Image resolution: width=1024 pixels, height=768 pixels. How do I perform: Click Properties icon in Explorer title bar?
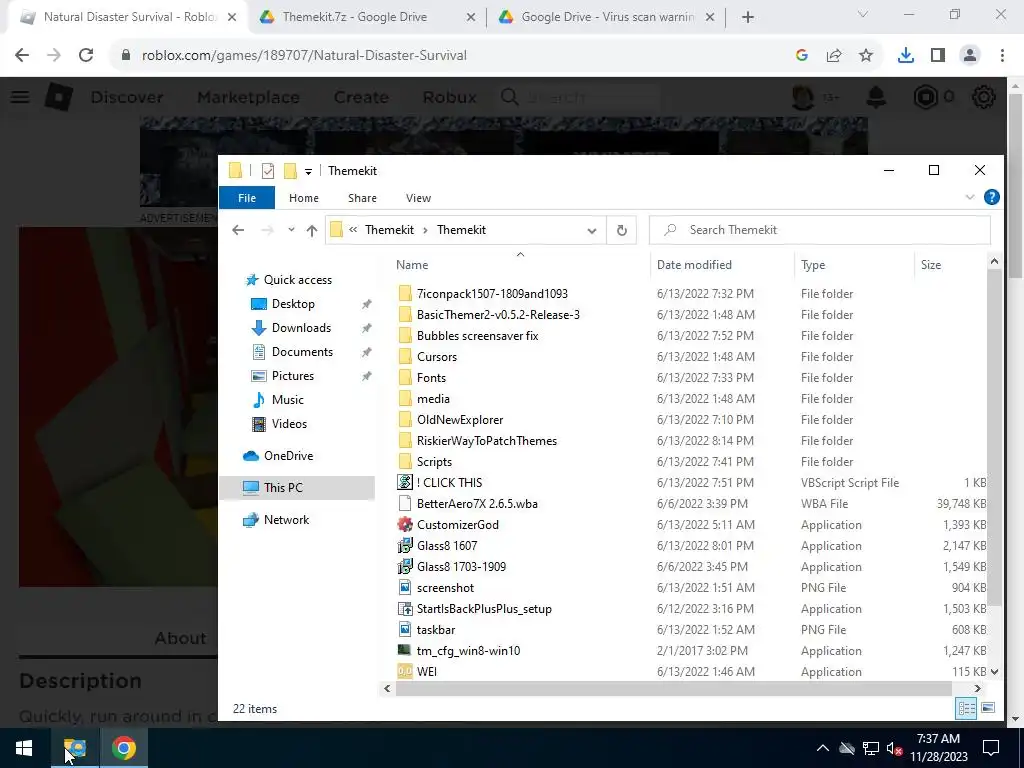click(x=268, y=171)
